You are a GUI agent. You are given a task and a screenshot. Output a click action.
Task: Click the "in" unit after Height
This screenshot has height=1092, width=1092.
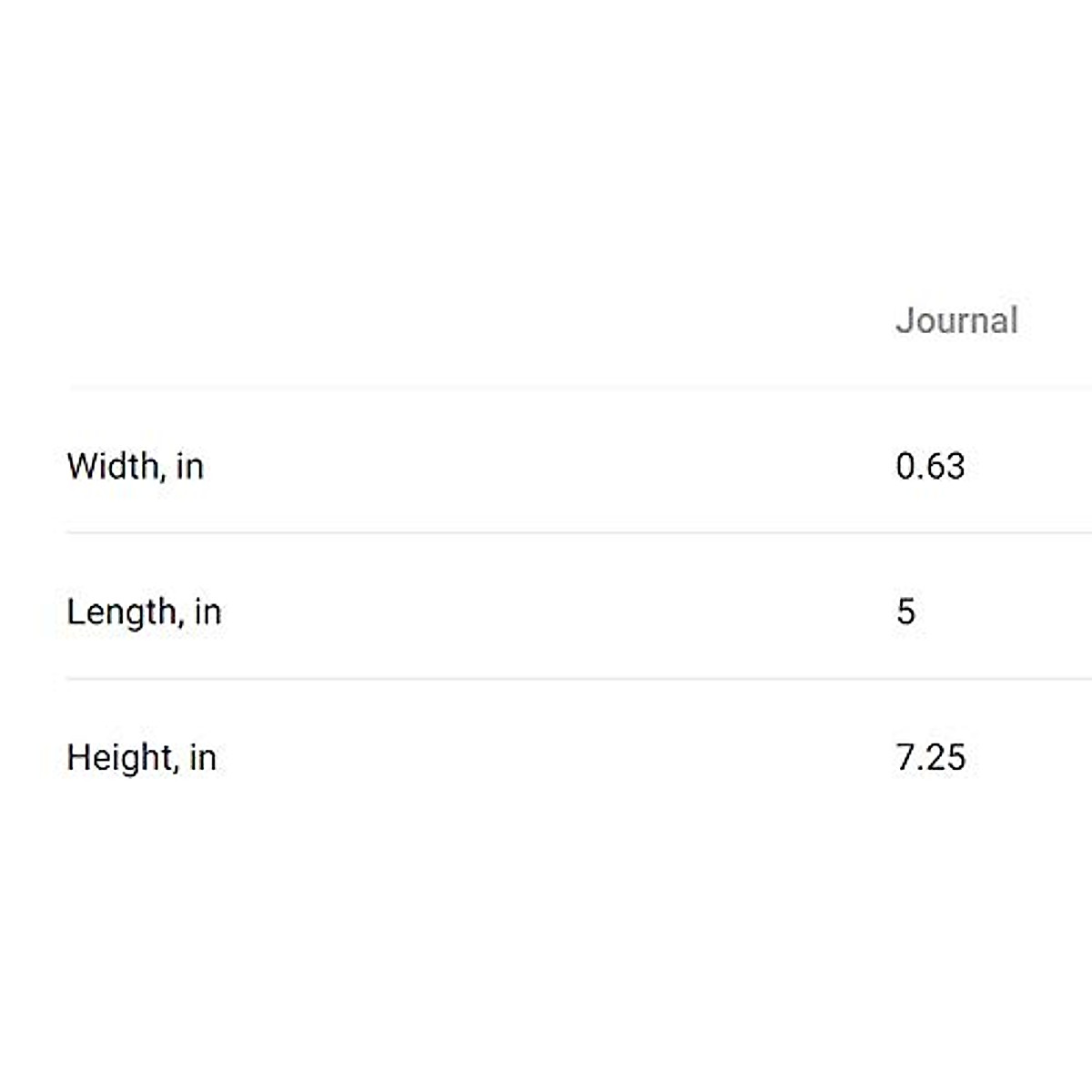pyautogui.click(x=203, y=758)
